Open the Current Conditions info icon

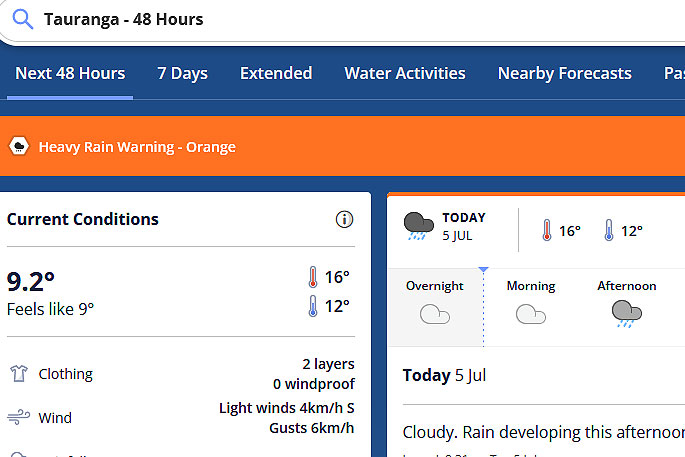coord(344,219)
